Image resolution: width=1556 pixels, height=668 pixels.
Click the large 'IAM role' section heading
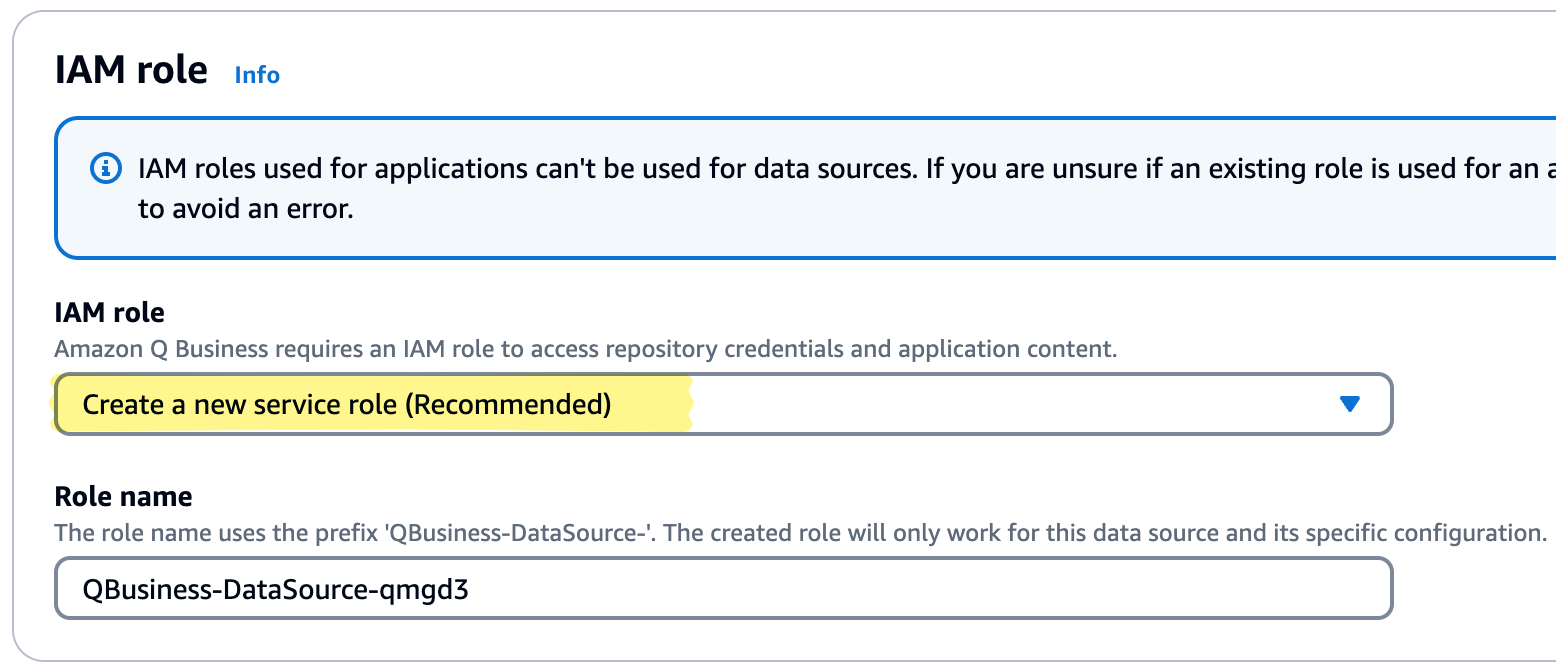tap(131, 72)
